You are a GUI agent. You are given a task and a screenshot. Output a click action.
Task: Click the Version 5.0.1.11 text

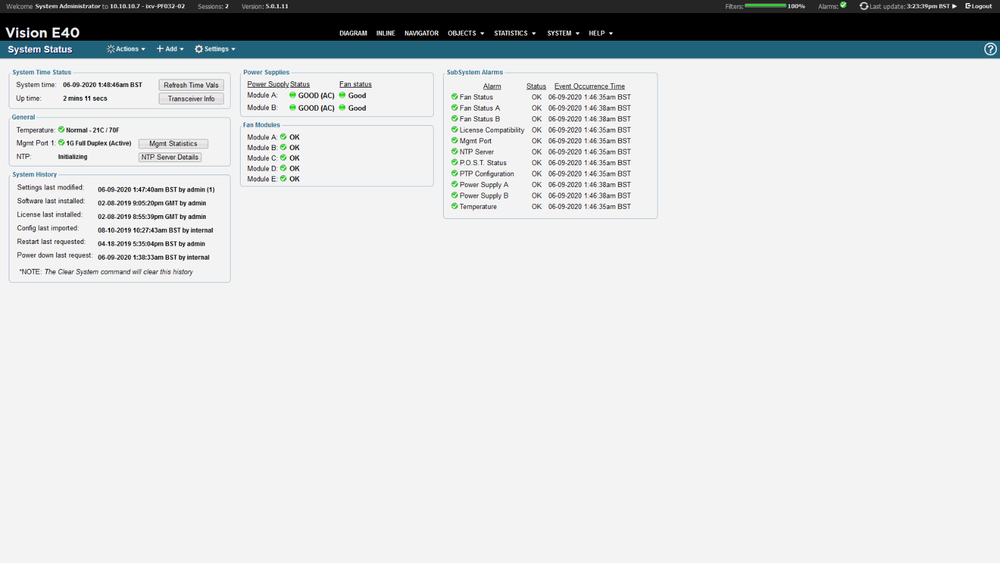[x=265, y=6]
